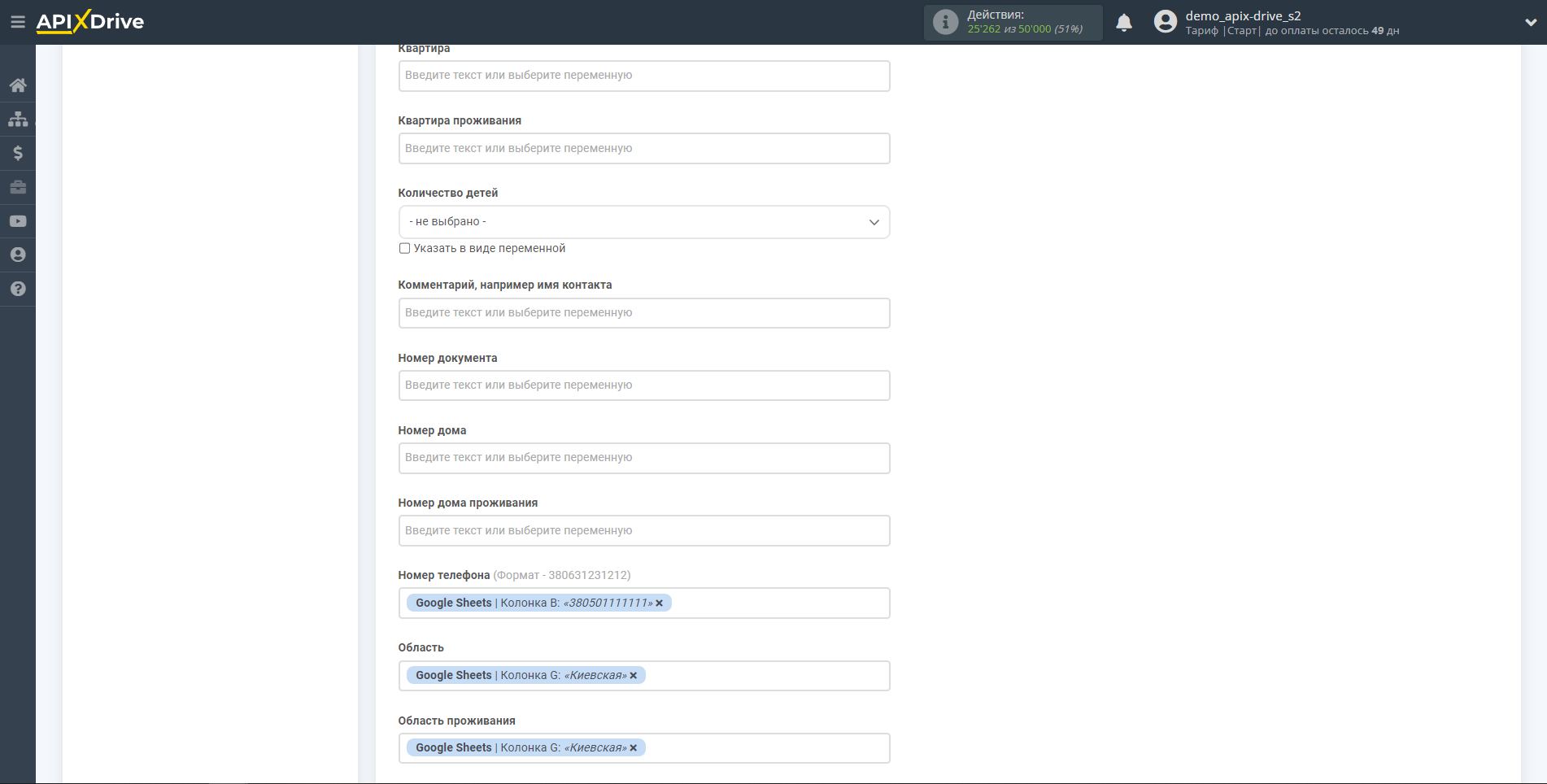
Task: Click the Область input field
Action: coord(644,676)
